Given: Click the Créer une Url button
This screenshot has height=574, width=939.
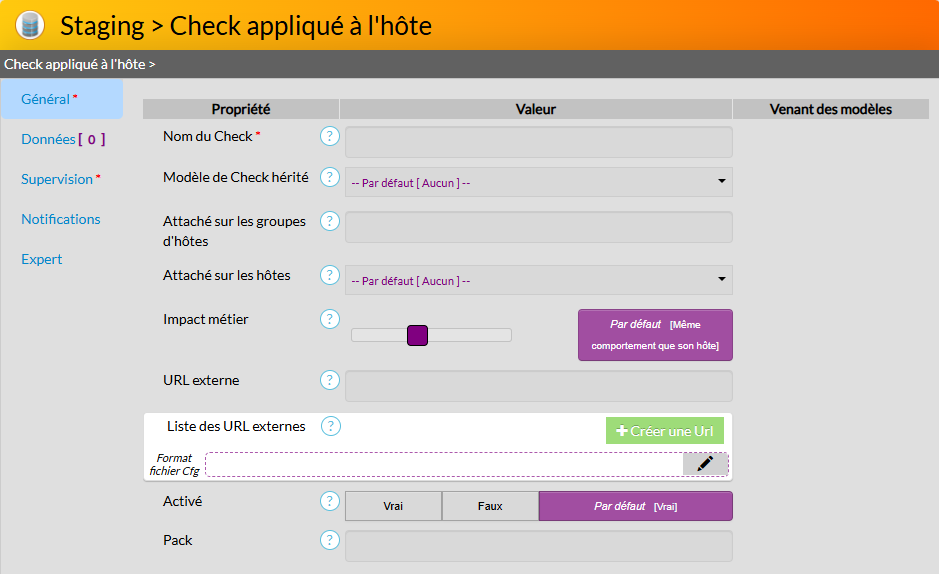Looking at the screenshot, I should tap(665, 431).
